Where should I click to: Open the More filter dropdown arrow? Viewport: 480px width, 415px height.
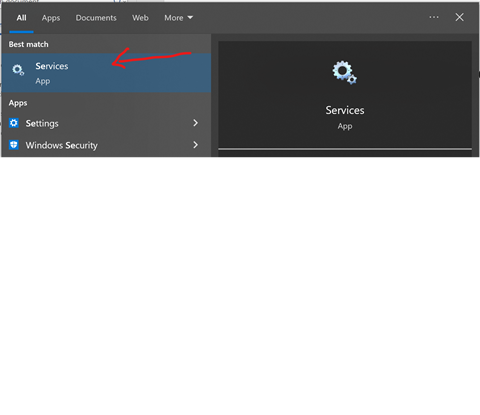coord(190,17)
